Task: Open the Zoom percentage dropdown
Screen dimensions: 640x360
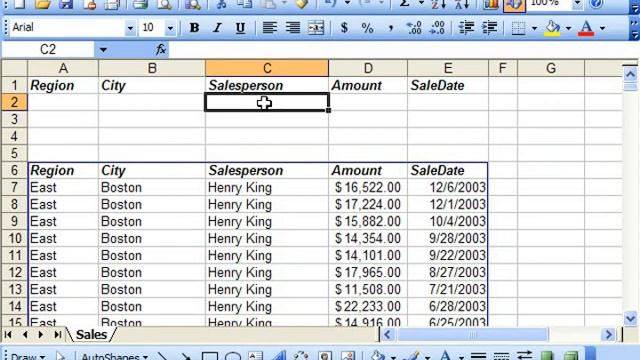Action: pos(577,4)
